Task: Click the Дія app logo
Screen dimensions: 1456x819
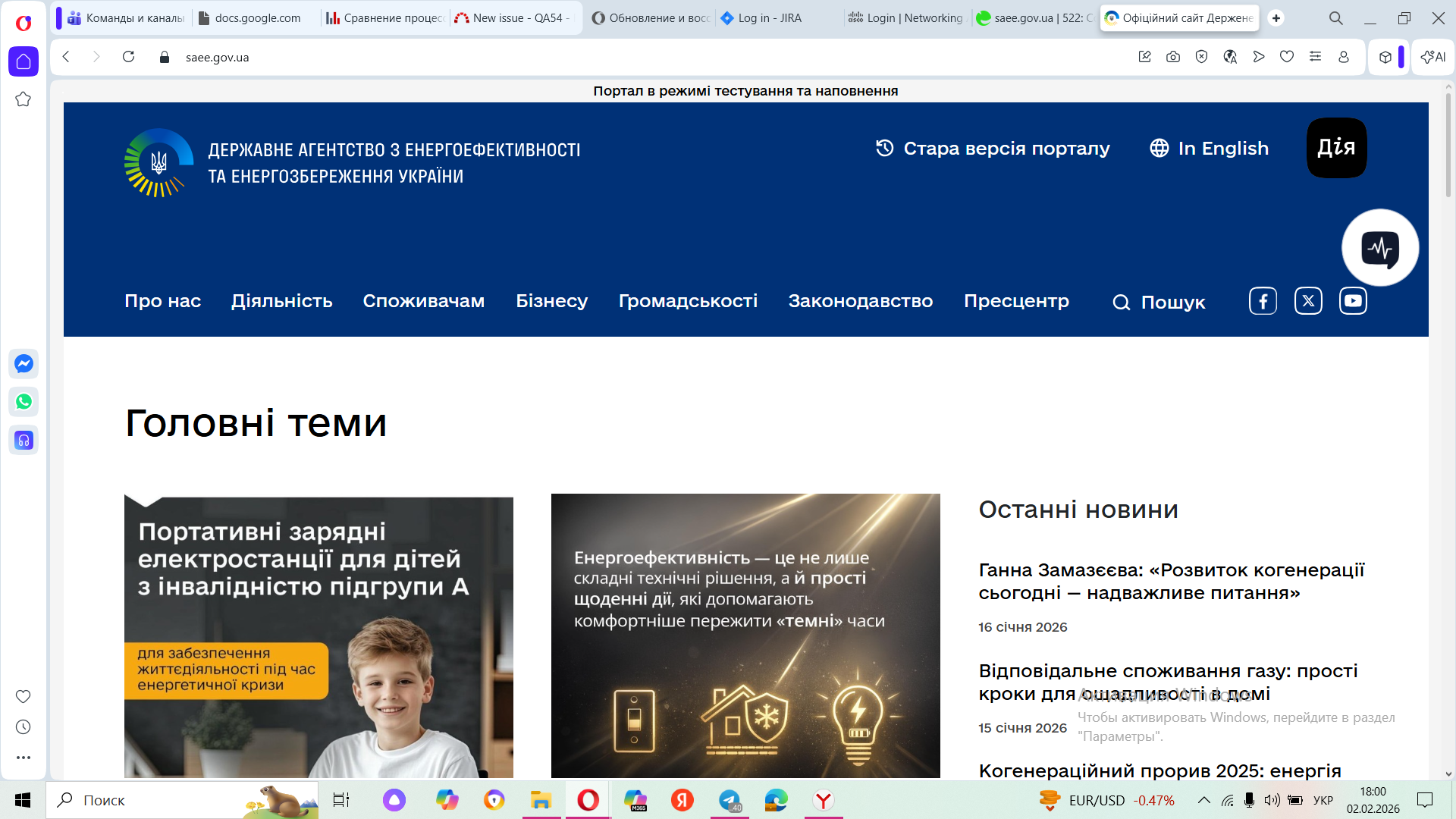Action: point(1336,148)
